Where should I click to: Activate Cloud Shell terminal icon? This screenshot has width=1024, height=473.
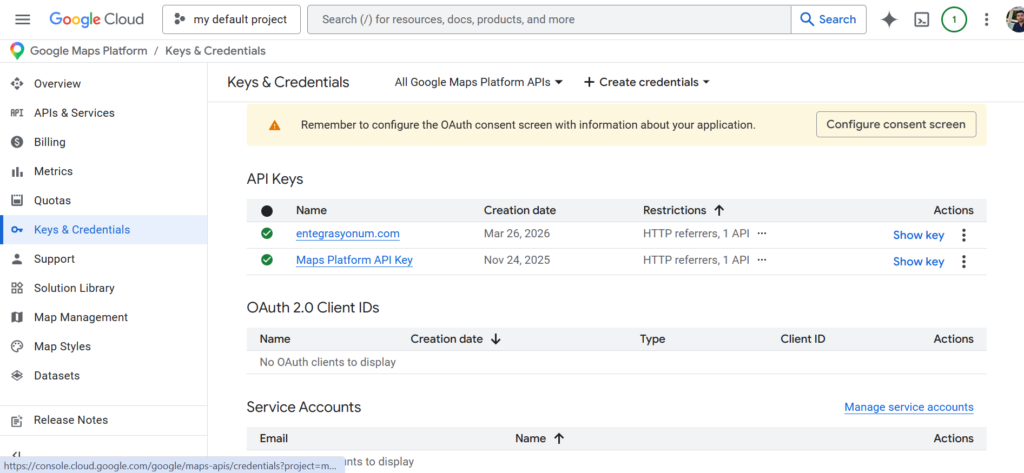click(922, 19)
